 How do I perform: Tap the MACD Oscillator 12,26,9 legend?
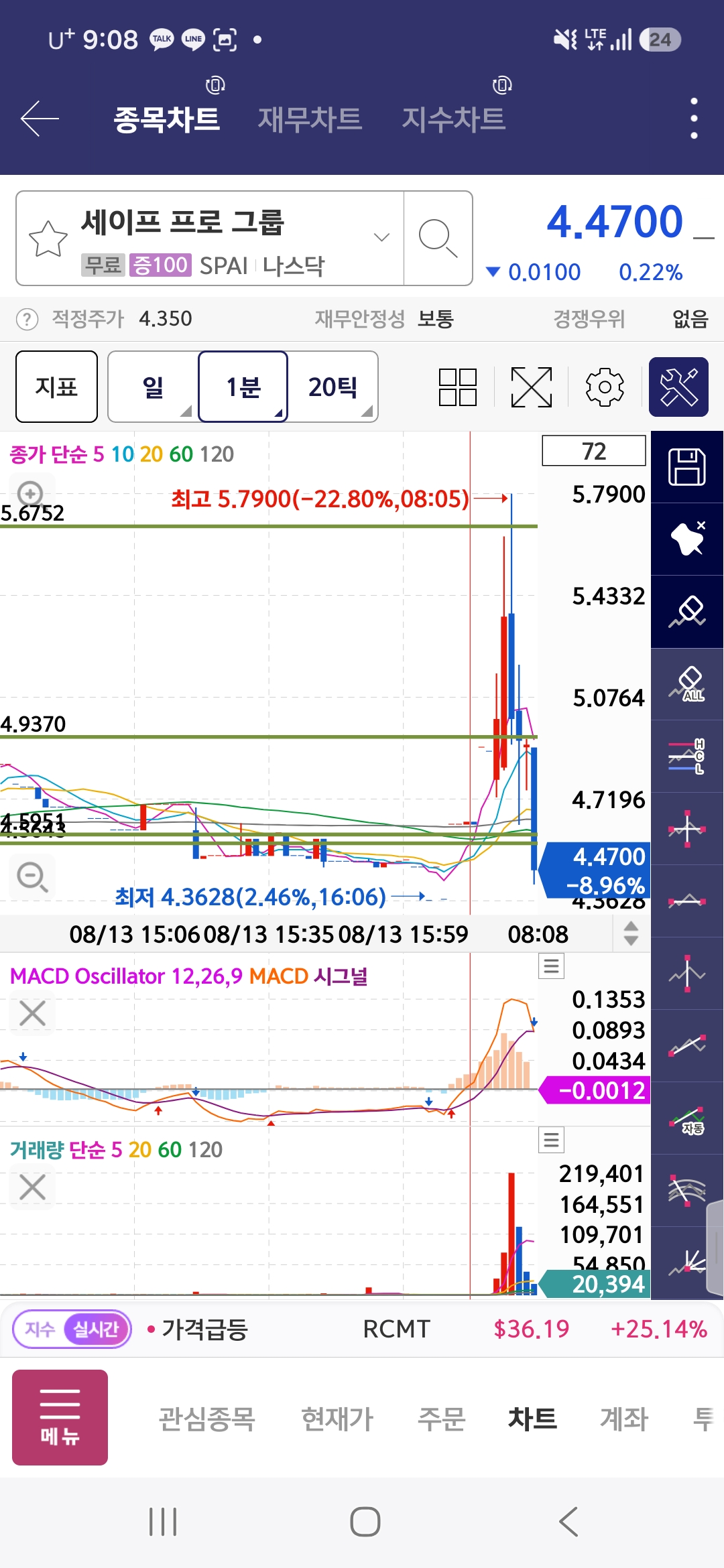189,976
